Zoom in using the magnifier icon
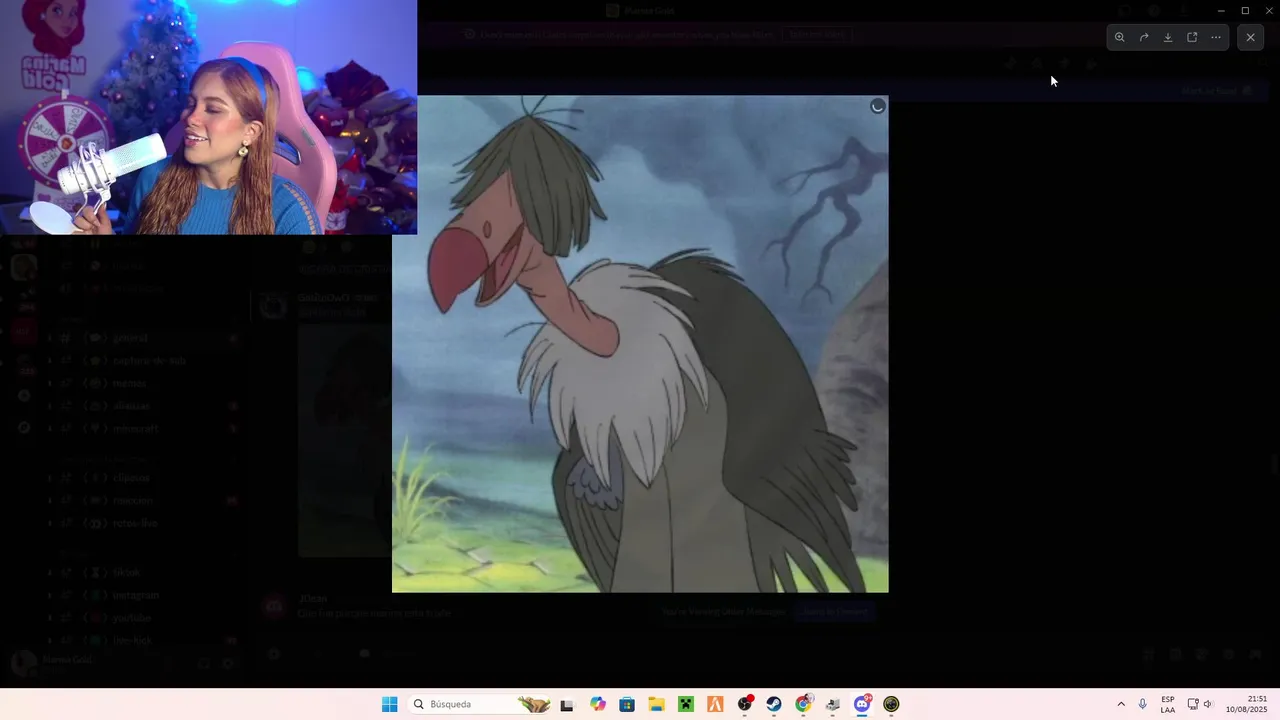Screen dimensions: 1280x720 tap(1119, 37)
